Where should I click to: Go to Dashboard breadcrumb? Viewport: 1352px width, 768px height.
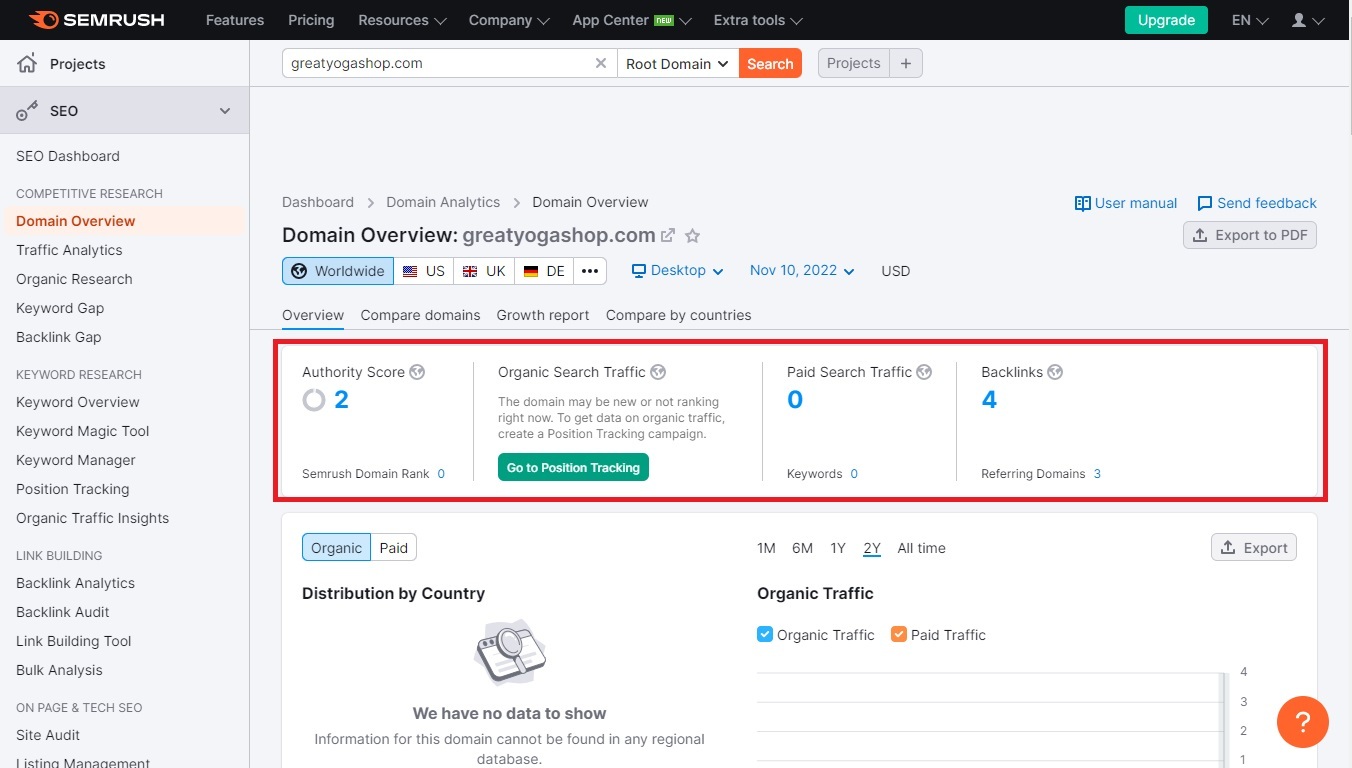point(318,202)
